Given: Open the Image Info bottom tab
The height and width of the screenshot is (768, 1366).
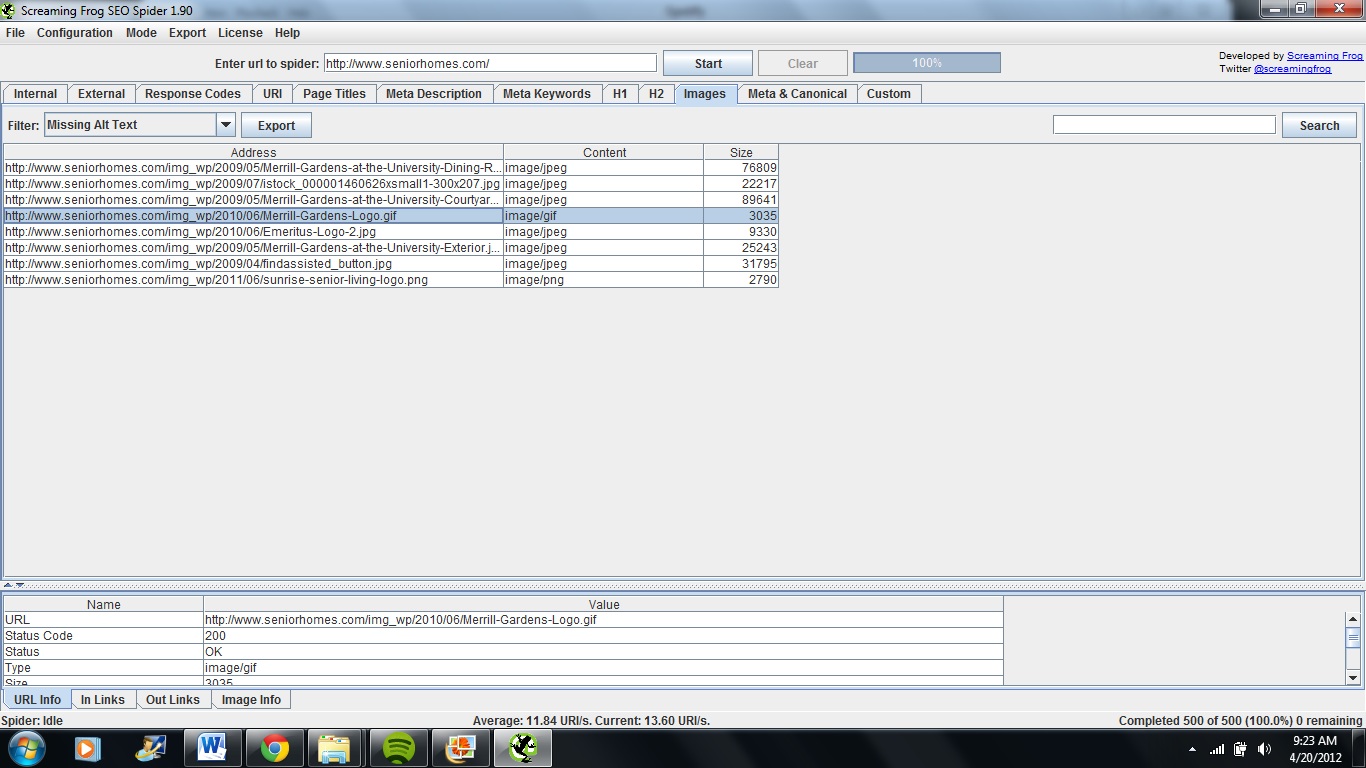Looking at the screenshot, I should tap(251, 700).
